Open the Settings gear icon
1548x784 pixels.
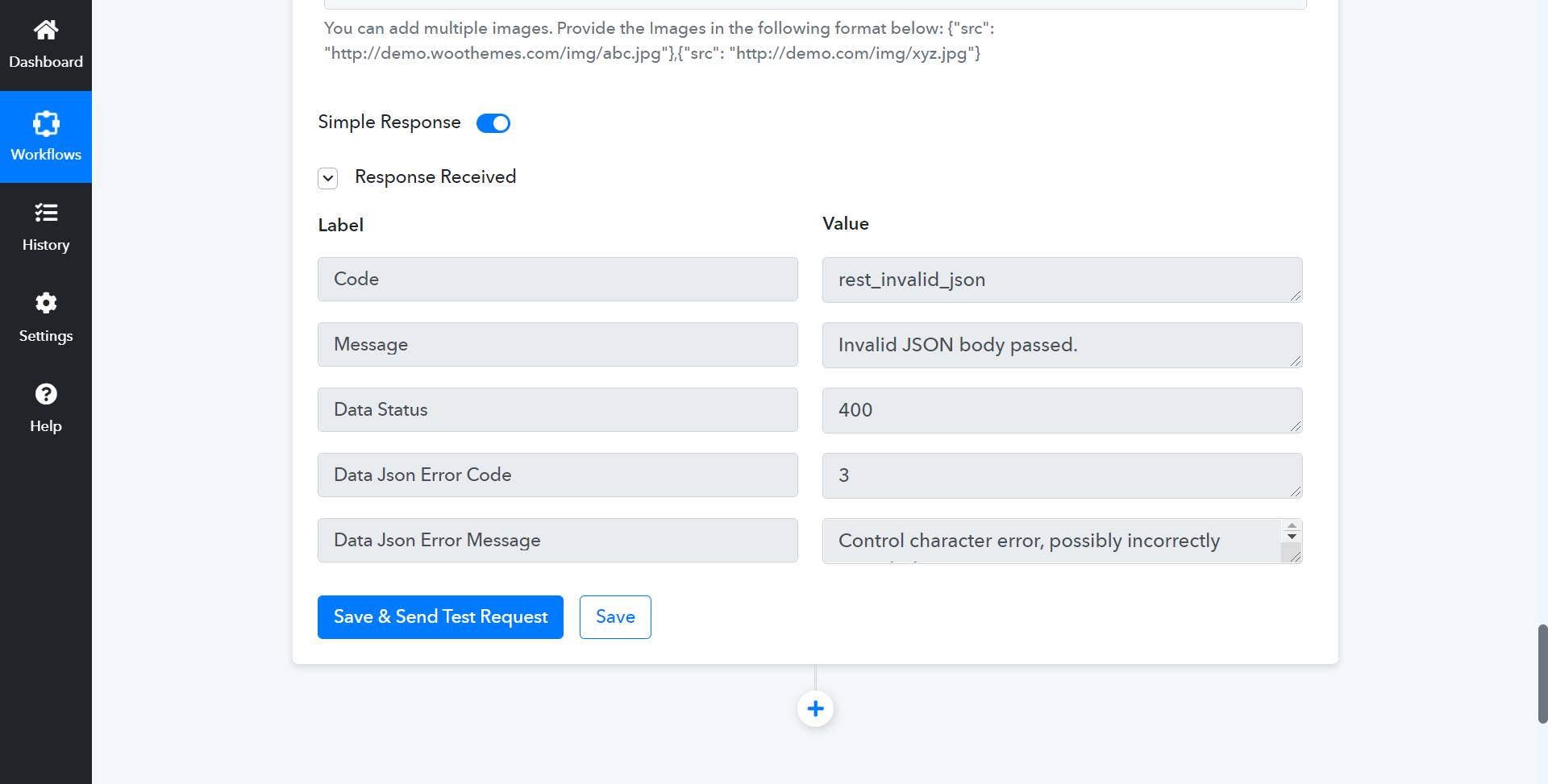(46, 303)
